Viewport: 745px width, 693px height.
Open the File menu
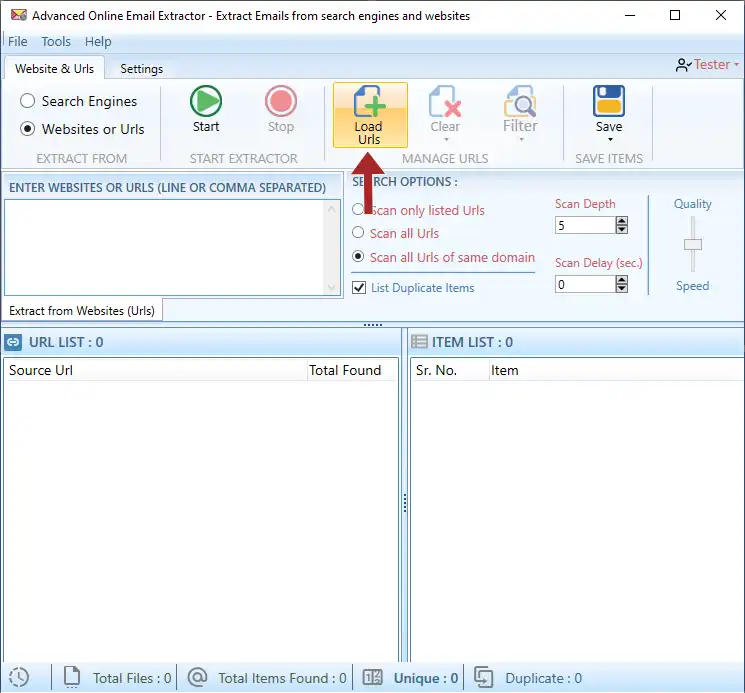click(x=18, y=42)
